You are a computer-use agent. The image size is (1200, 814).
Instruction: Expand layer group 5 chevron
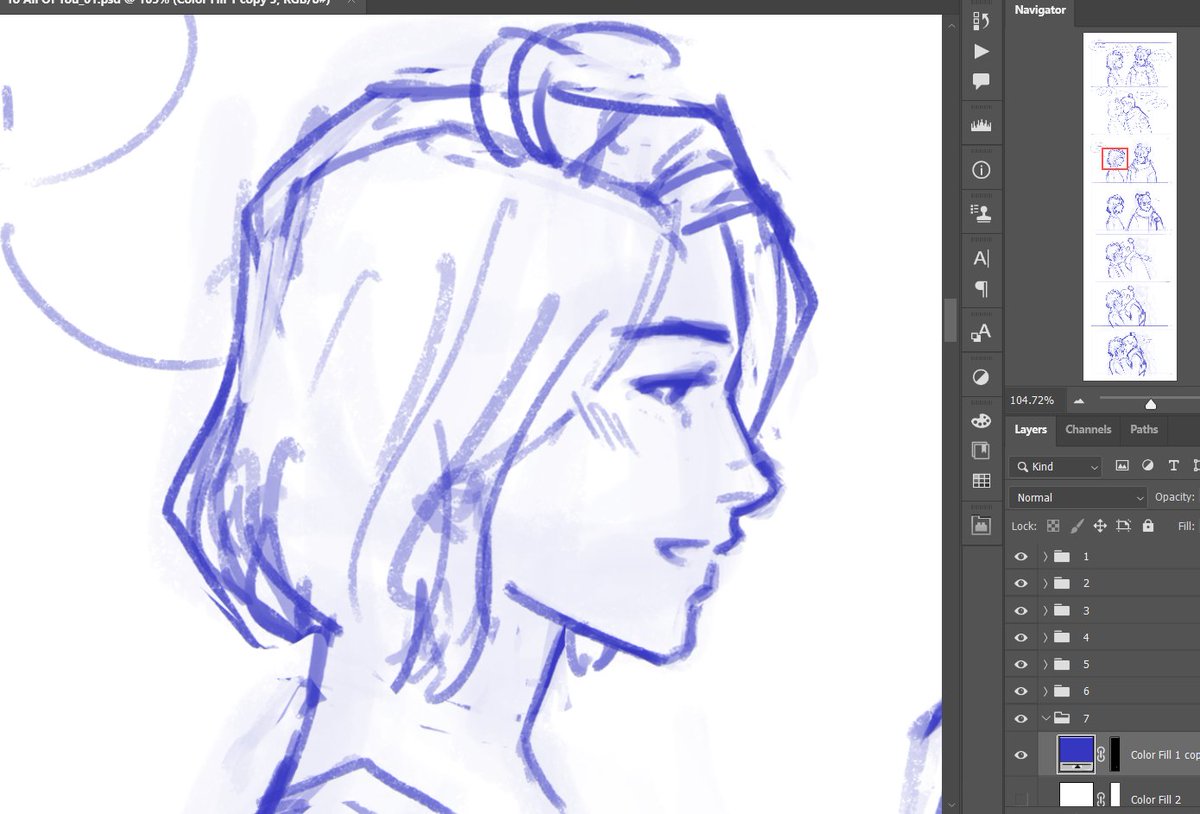click(1046, 664)
